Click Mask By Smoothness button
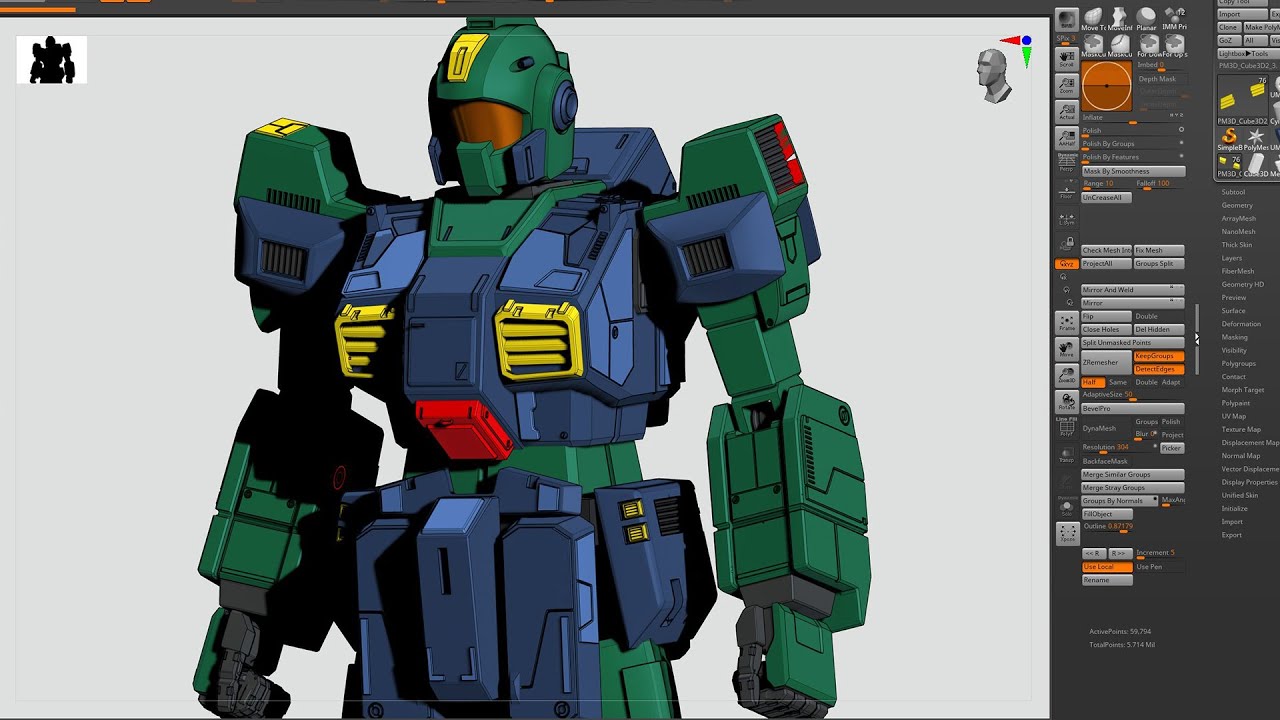The height and width of the screenshot is (720, 1280). [x=1133, y=171]
